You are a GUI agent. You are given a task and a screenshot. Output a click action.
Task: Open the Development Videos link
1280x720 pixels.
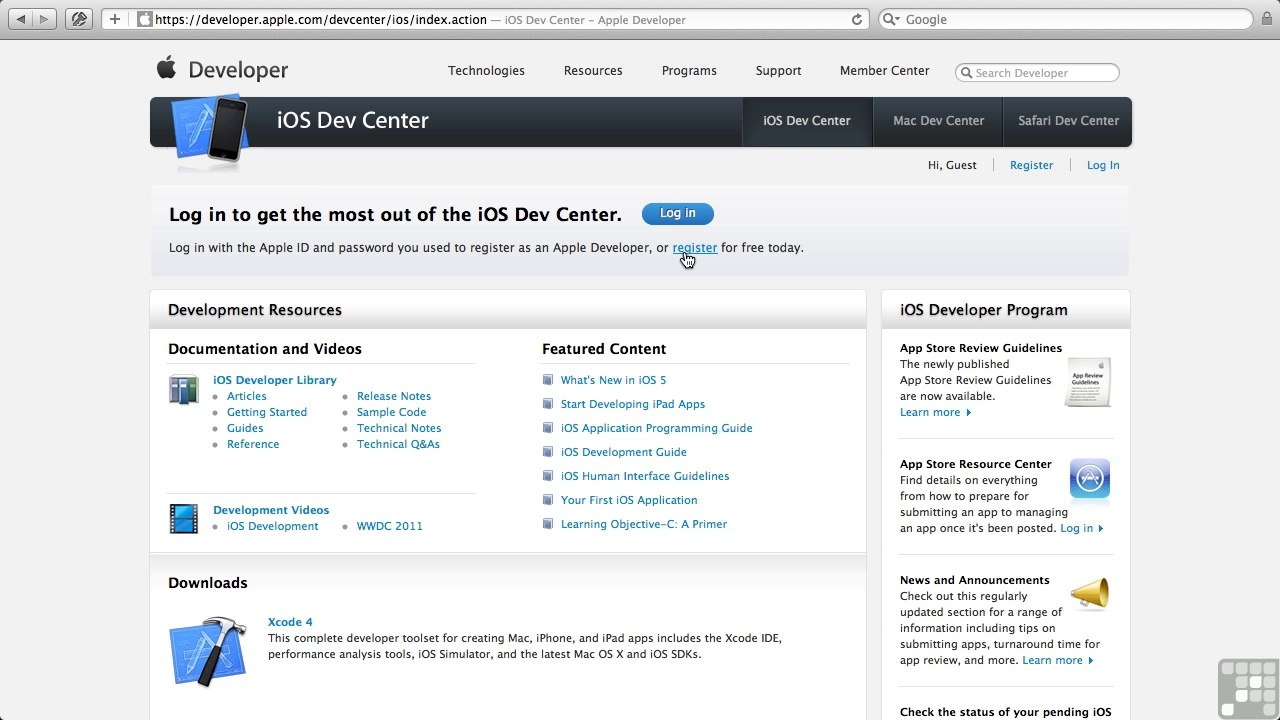(x=271, y=510)
